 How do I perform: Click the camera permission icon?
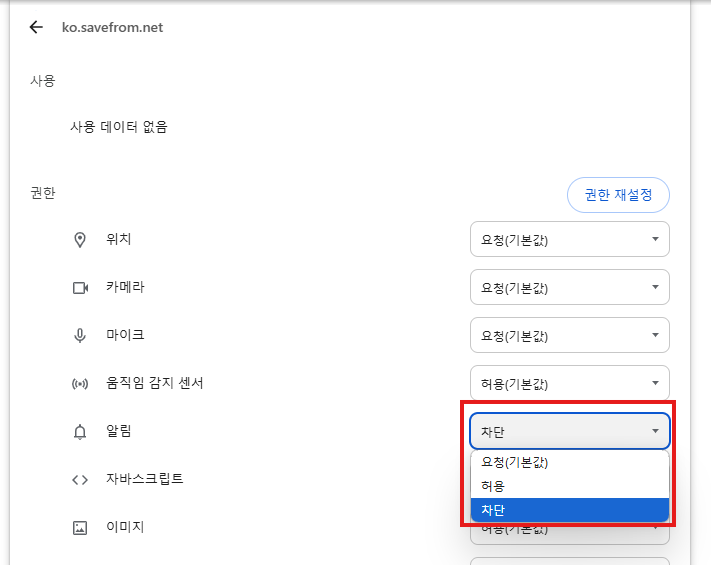(80, 288)
